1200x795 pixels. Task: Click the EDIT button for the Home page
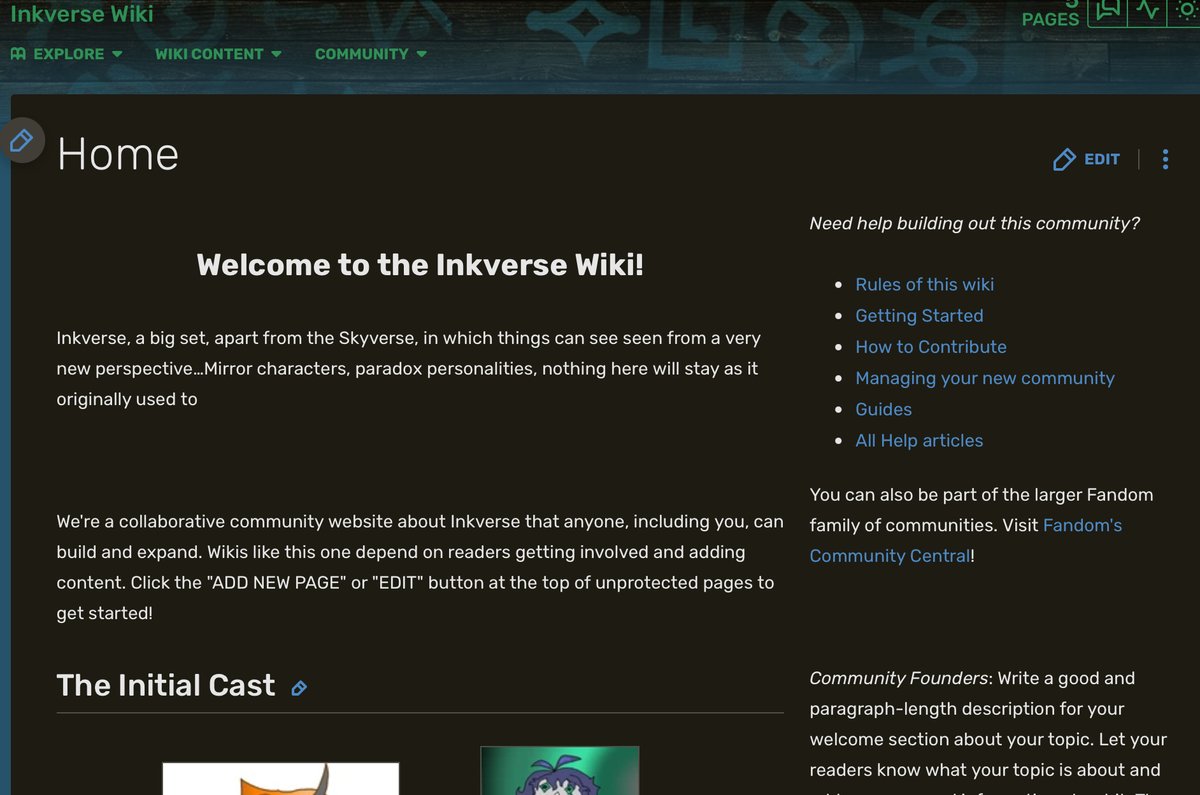pyautogui.click(x=1086, y=159)
